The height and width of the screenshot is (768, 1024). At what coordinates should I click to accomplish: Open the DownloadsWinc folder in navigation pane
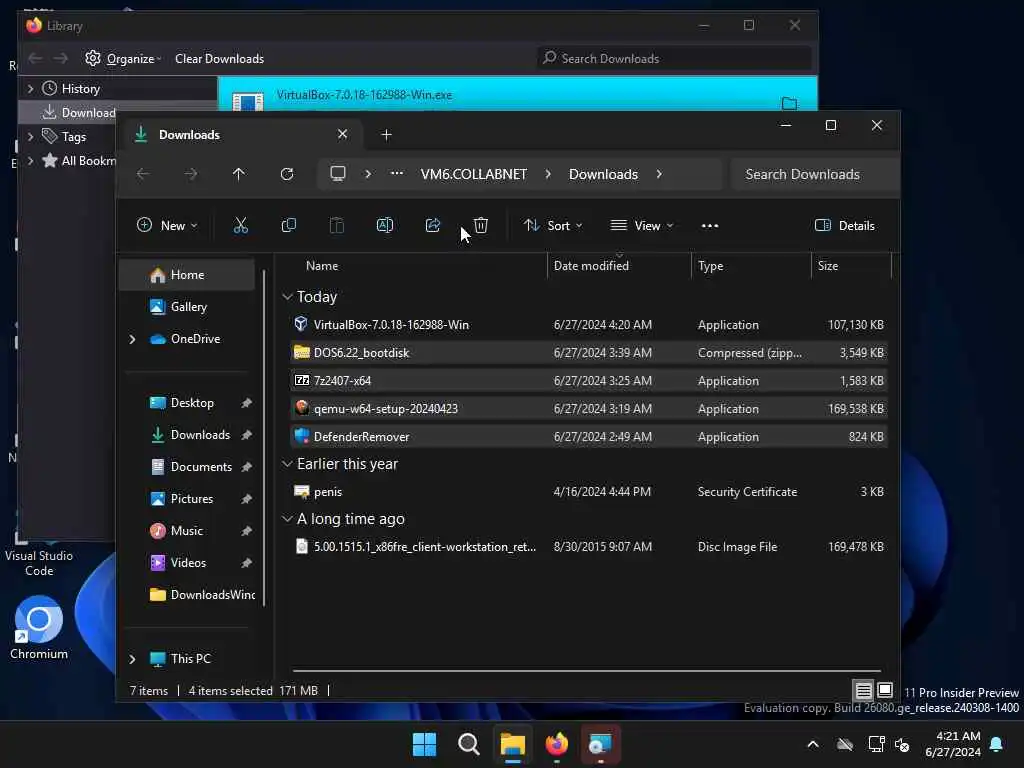(x=202, y=595)
